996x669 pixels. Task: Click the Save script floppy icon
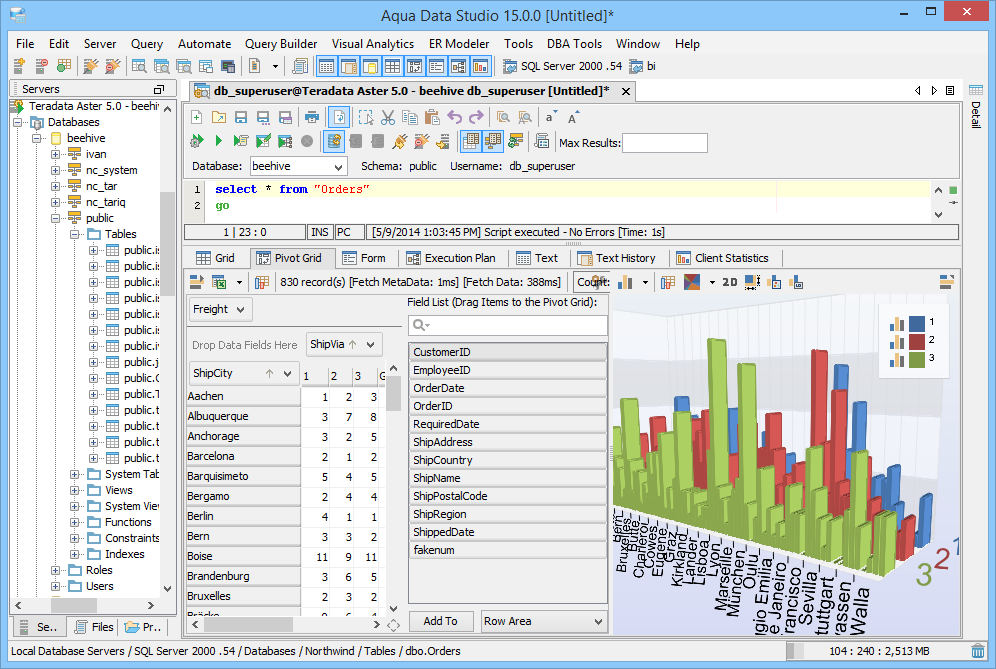[241, 118]
